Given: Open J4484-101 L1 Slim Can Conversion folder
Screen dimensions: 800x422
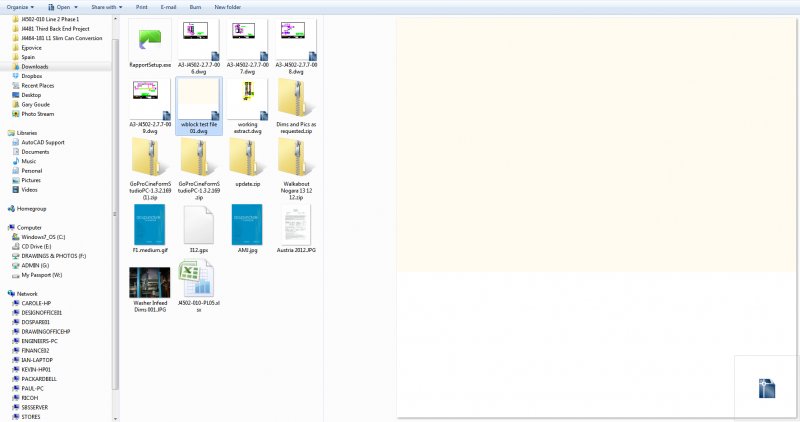Looking at the screenshot, I should click(61, 38).
